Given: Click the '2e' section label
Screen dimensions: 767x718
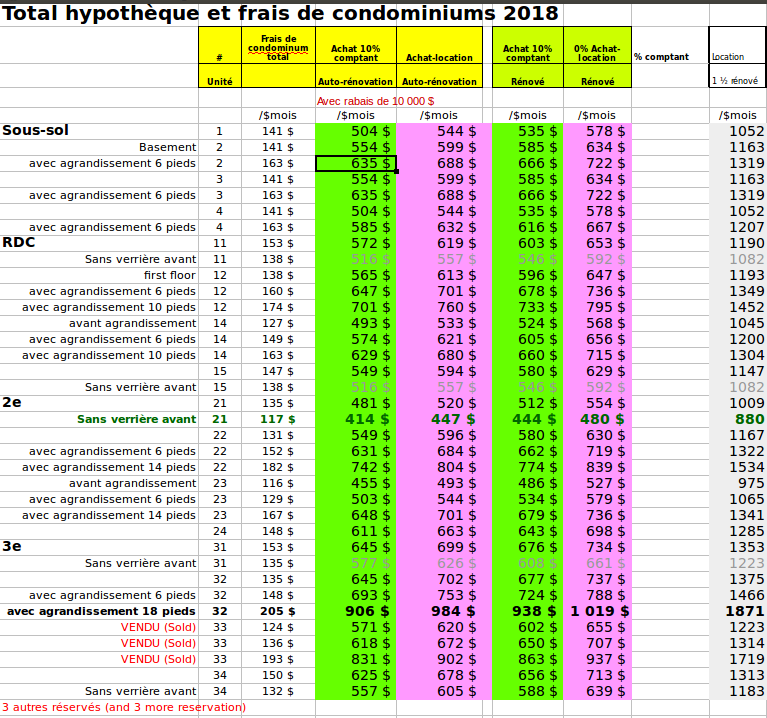Looking at the screenshot, I should click(12, 403).
